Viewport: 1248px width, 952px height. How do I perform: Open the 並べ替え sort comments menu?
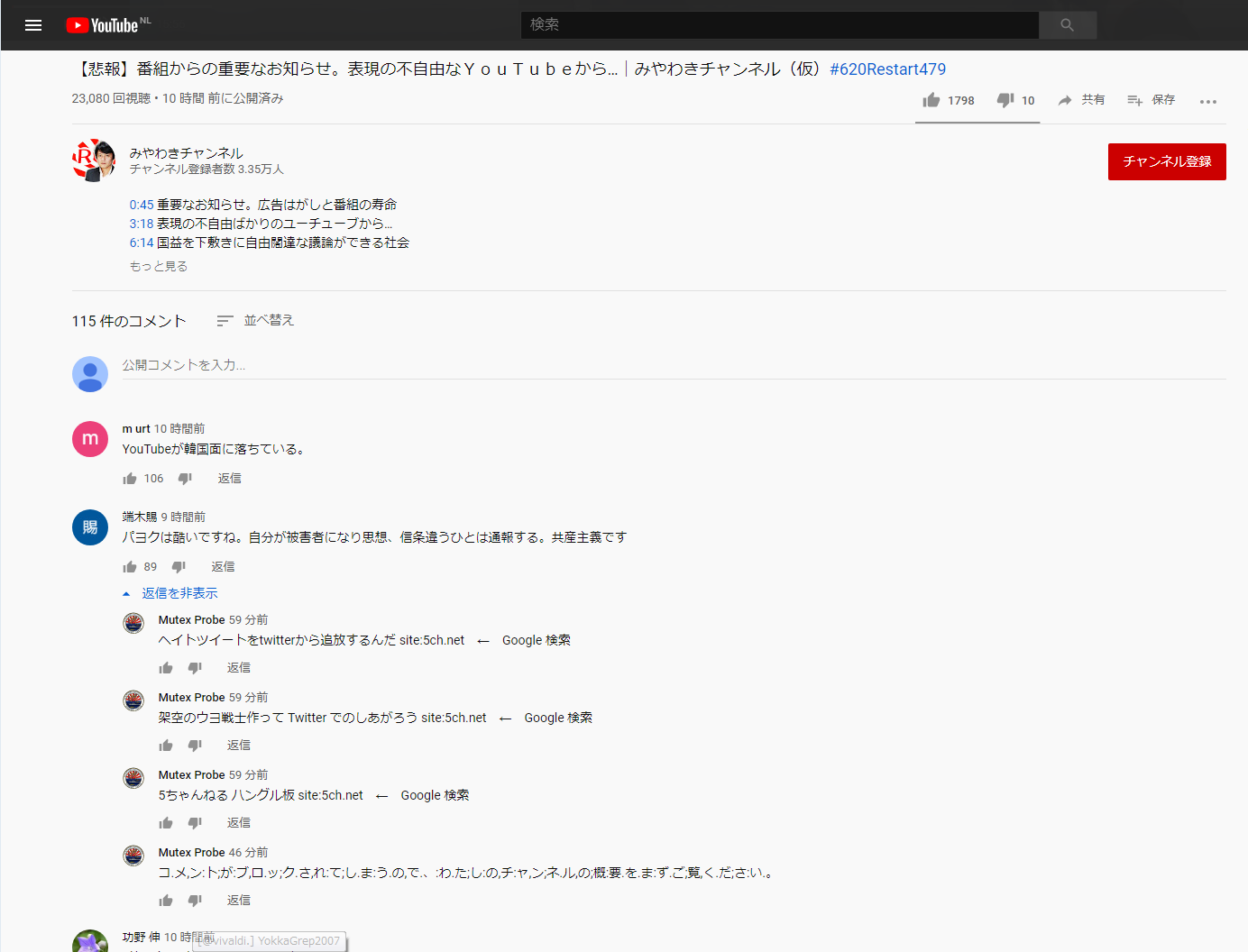[255, 320]
